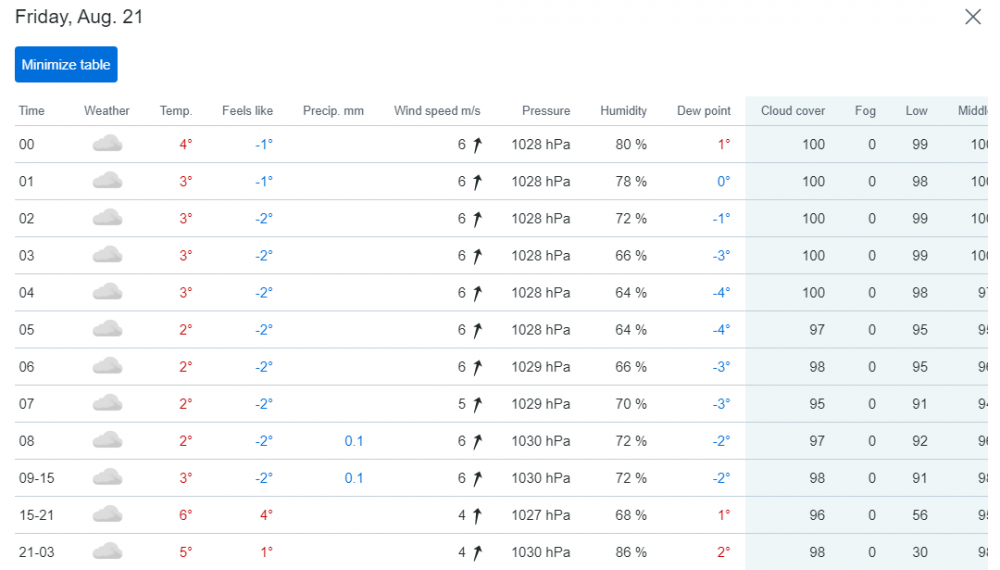
Task: Click the Feels like column header
Action: [247, 111]
